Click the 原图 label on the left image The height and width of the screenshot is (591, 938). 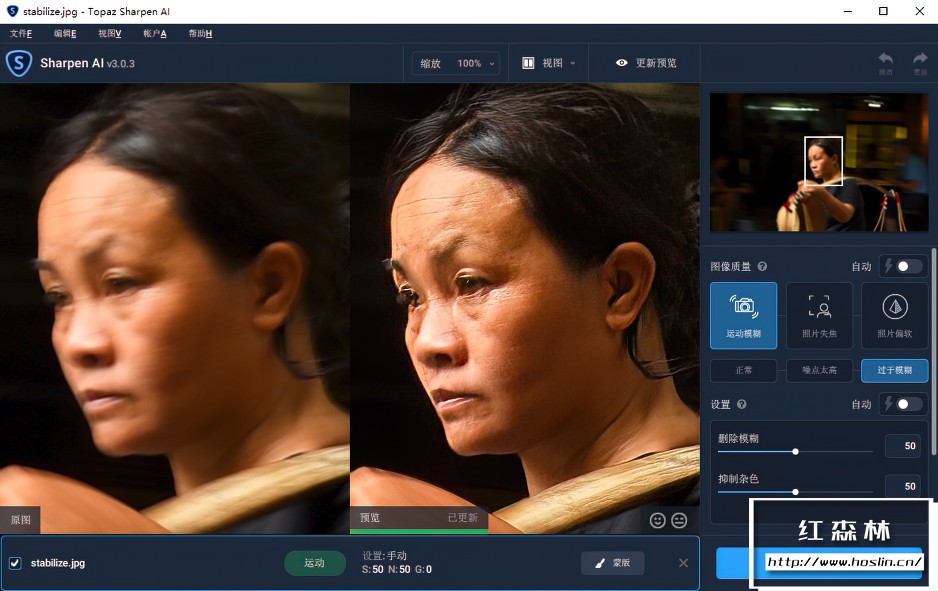coord(20,520)
